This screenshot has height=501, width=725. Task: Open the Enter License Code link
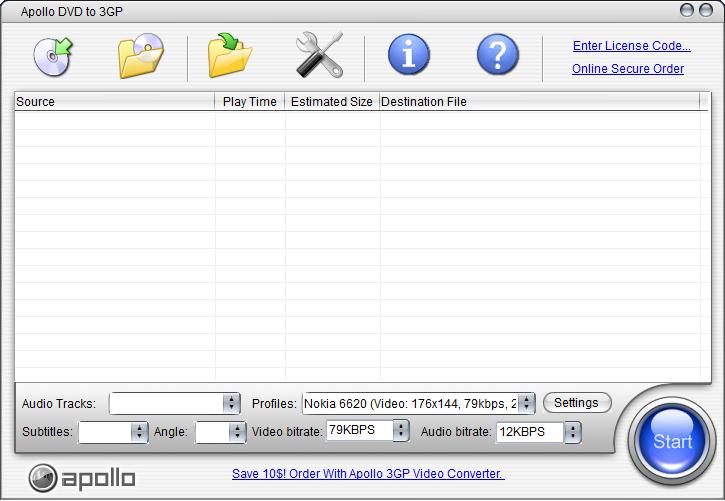pyautogui.click(x=632, y=46)
